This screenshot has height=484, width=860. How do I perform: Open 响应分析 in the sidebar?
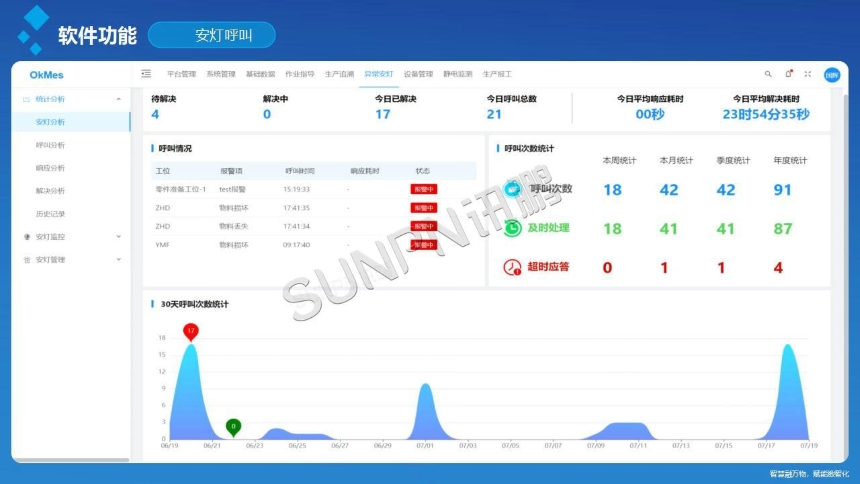[50, 168]
